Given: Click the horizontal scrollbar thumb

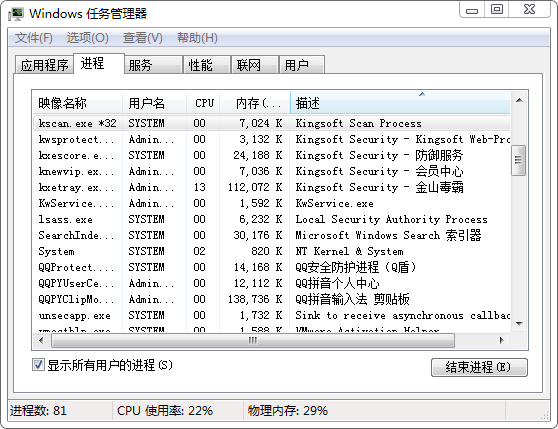Looking at the screenshot, I should 253,340.
